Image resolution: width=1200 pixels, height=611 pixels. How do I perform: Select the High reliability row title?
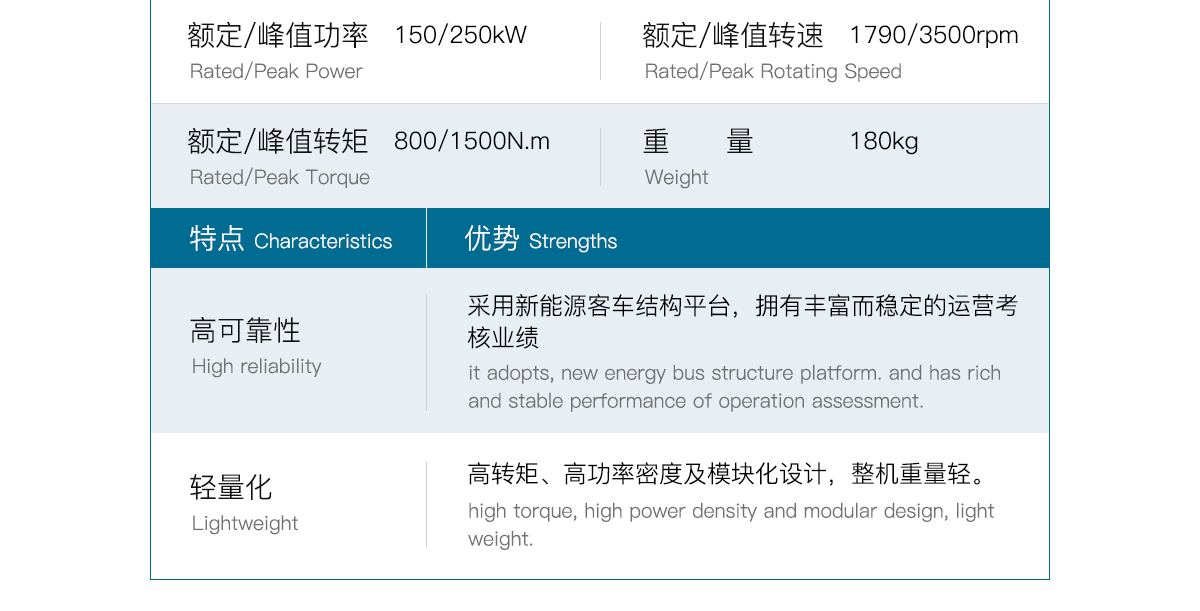257,367
